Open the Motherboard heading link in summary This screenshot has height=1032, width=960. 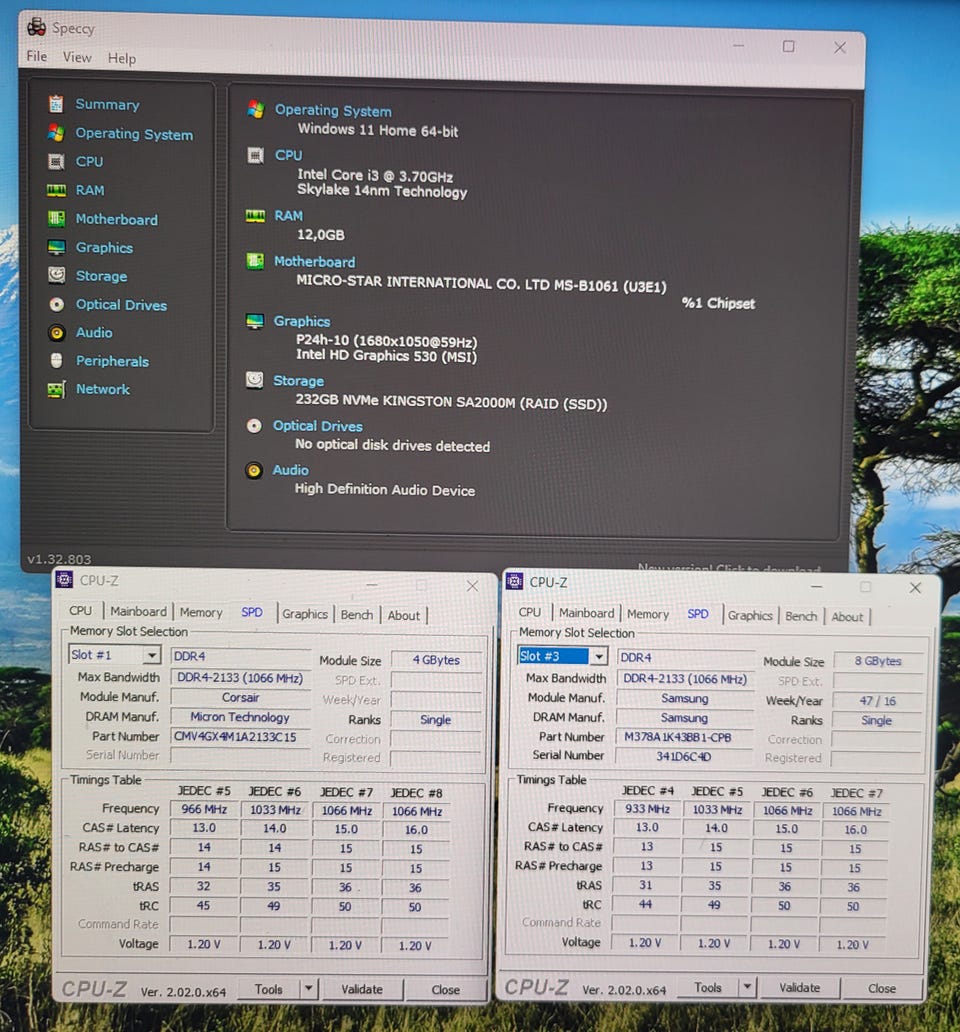pos(315,262)
